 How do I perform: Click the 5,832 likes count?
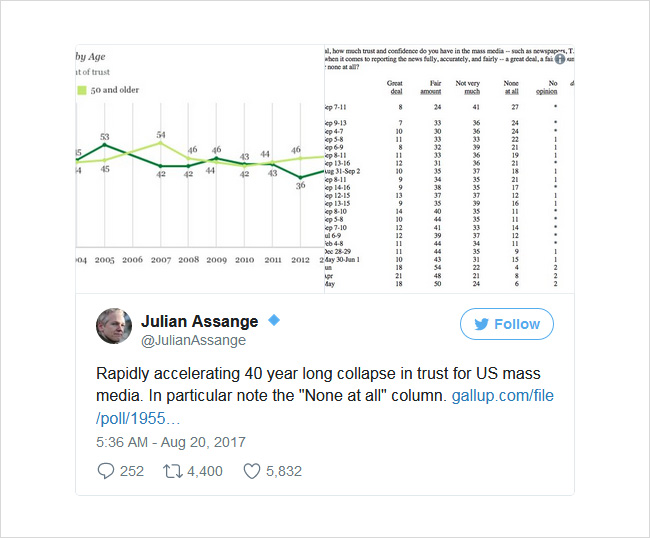pos(284,471)
